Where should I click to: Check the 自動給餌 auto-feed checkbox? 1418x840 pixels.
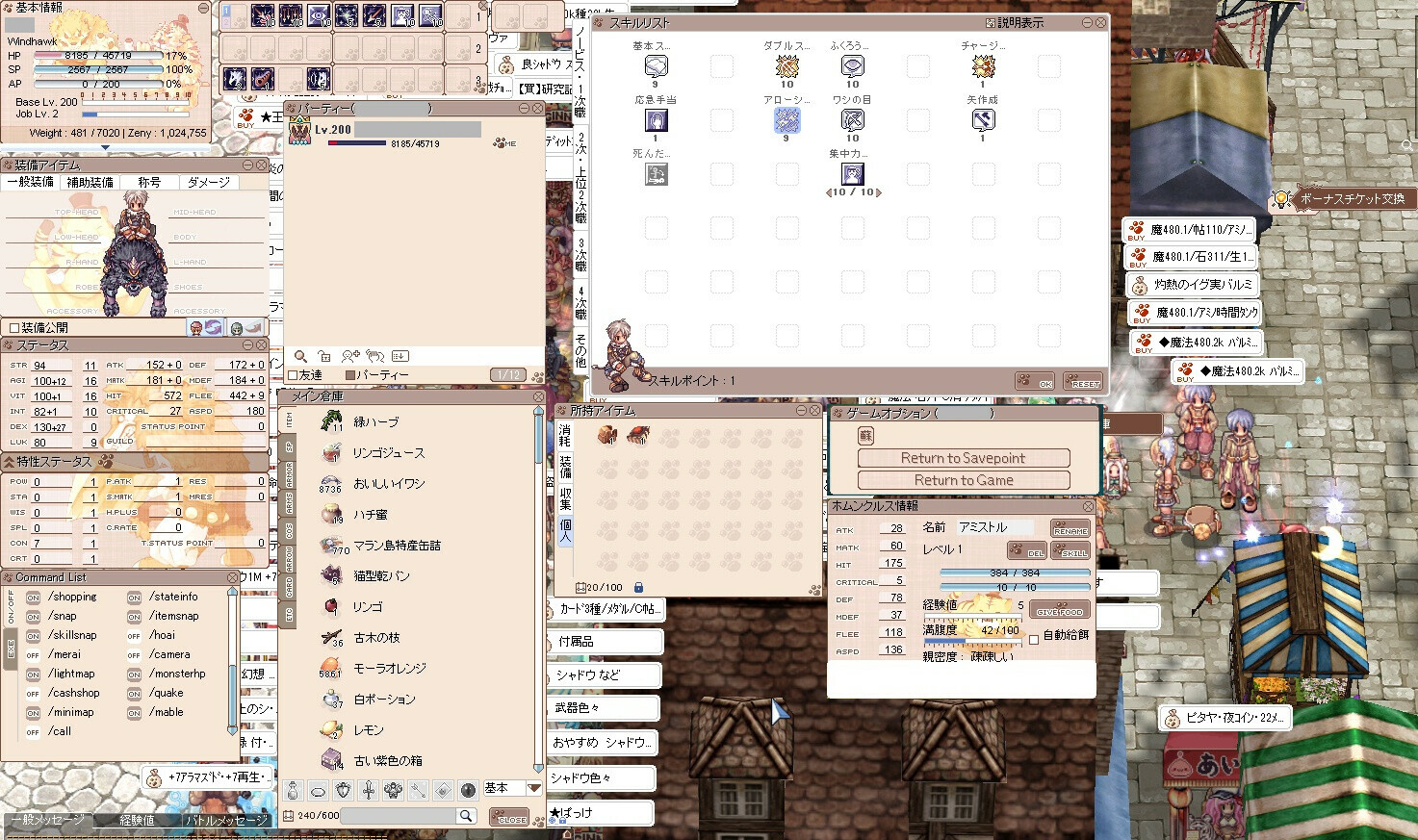click(x=1034, y=639)
